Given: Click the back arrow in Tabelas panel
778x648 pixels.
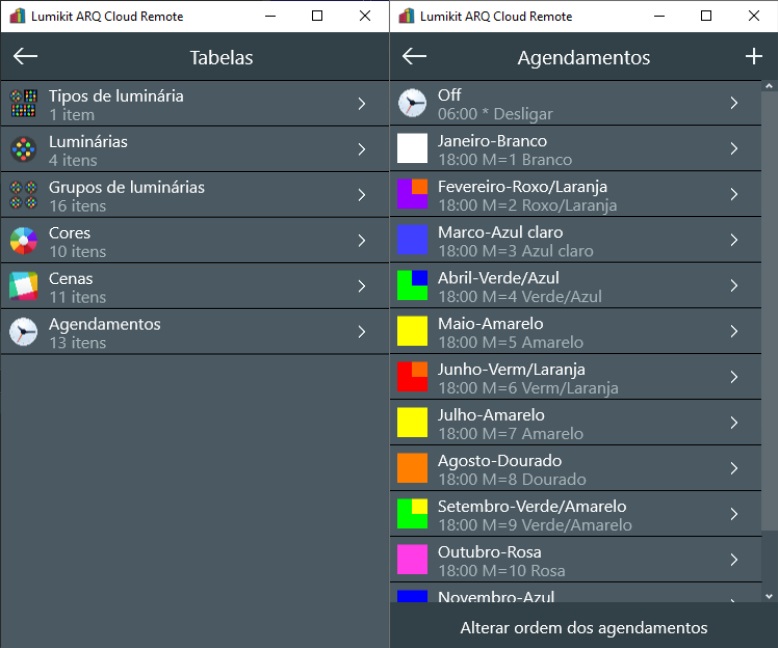Looking at the screenshot, I should point(25,57).
